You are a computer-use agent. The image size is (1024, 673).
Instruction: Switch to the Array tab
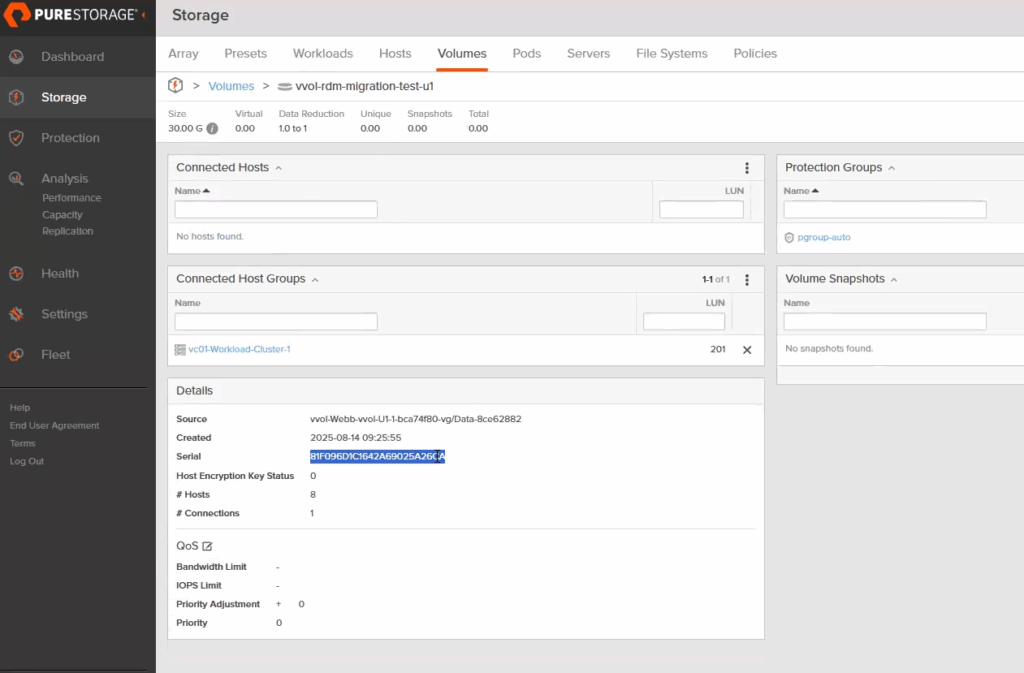point(184,54)
